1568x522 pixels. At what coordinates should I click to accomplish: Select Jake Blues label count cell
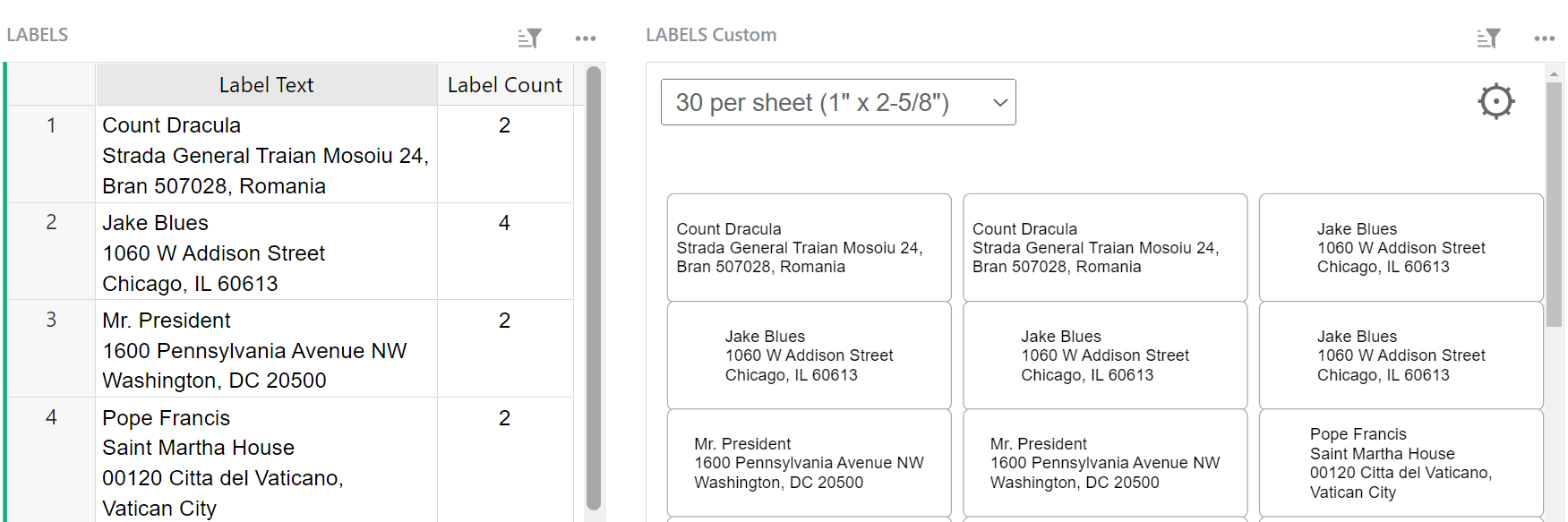[x=504, y=223]
